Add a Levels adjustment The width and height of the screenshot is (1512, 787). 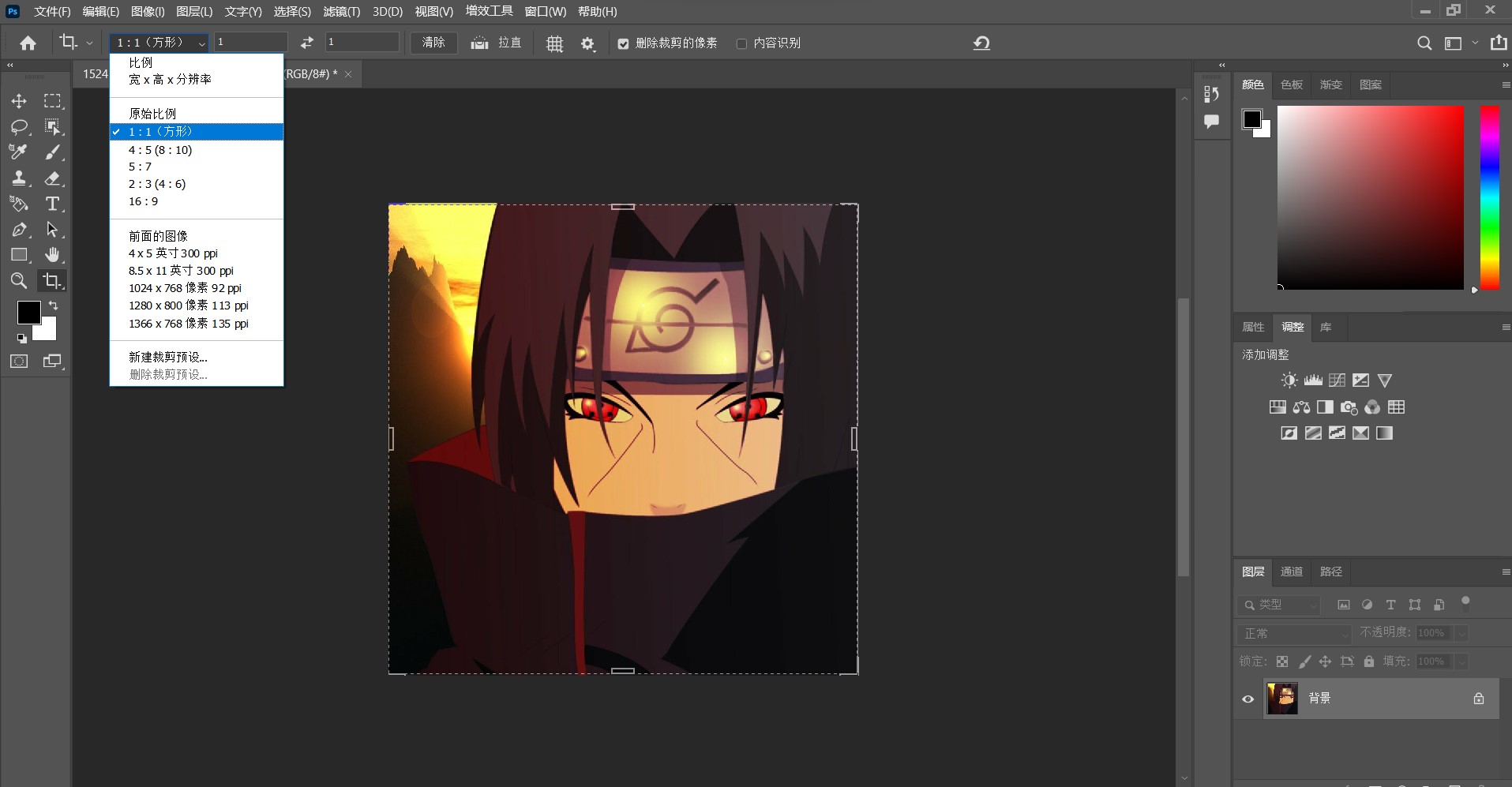[x=1313, y=380]
